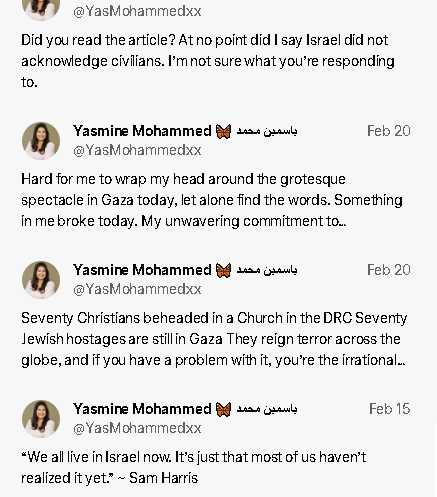The height and width of the screenshot is (497, 437).
Task: Click butterfly emoji in Seventy Christians tweet header
Action: click(223, 270)
